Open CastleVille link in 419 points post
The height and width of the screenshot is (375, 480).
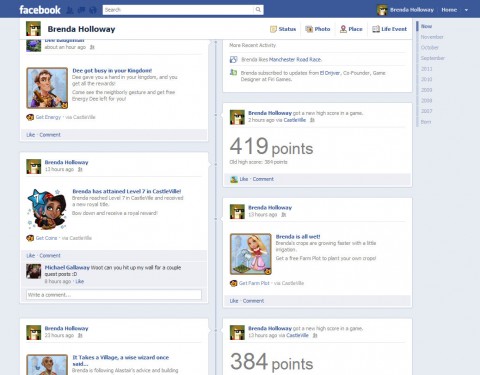coord(295,120)
